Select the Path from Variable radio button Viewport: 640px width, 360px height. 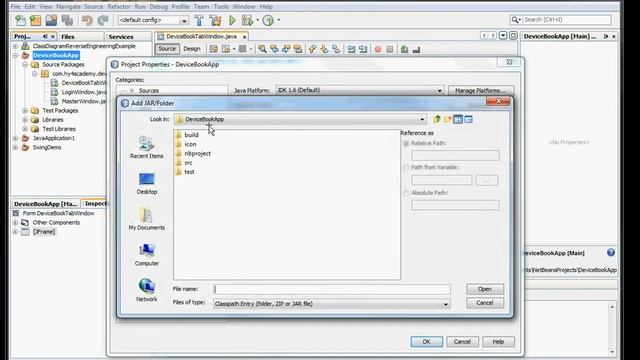point(406,167)
